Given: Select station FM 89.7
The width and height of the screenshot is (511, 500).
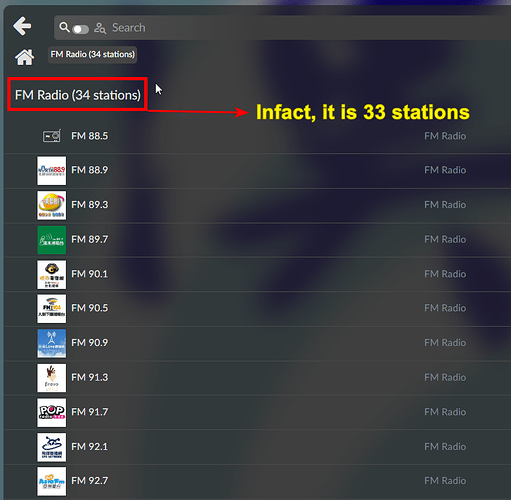Looking at the screenshot, I should (90, 239).
